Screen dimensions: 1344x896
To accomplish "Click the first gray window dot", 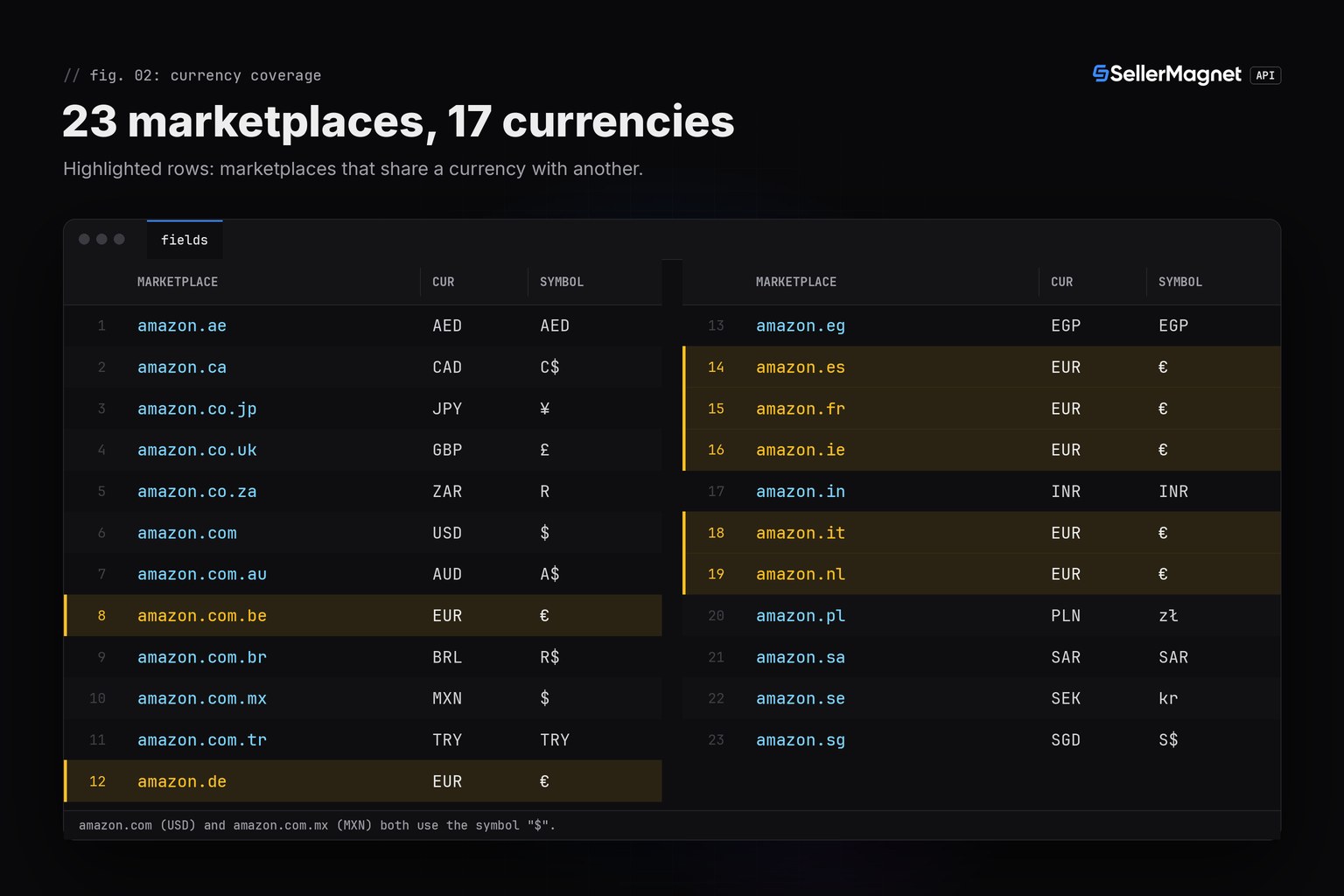I will 84,239.
